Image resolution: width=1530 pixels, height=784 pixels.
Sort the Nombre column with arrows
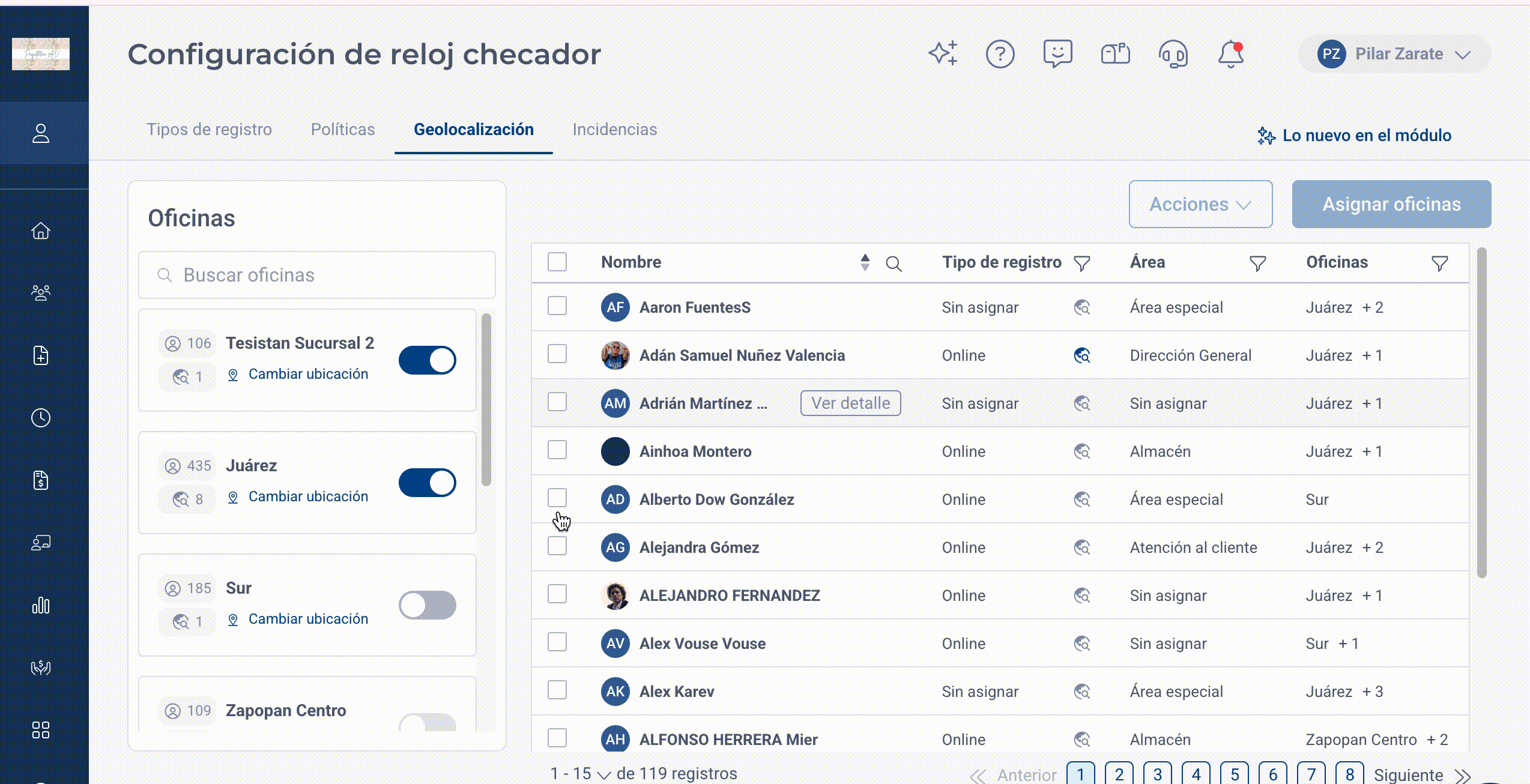click(x=865, y=262)
